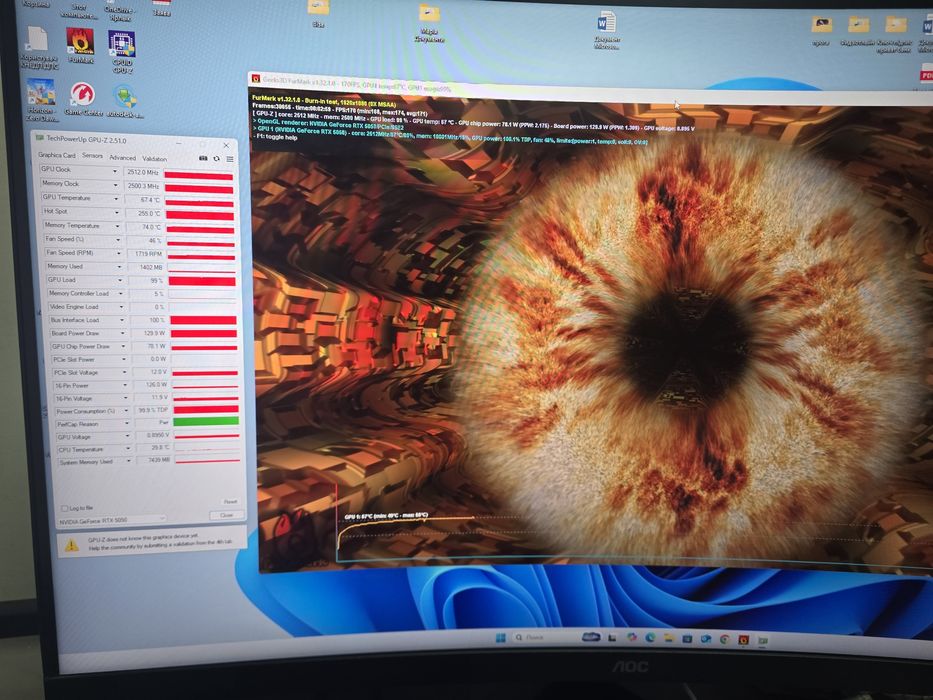The width and height of the screenshot is (933, 700).
Task: Click GPU-Z screenshot camera icon
Action: click(203, 158)
